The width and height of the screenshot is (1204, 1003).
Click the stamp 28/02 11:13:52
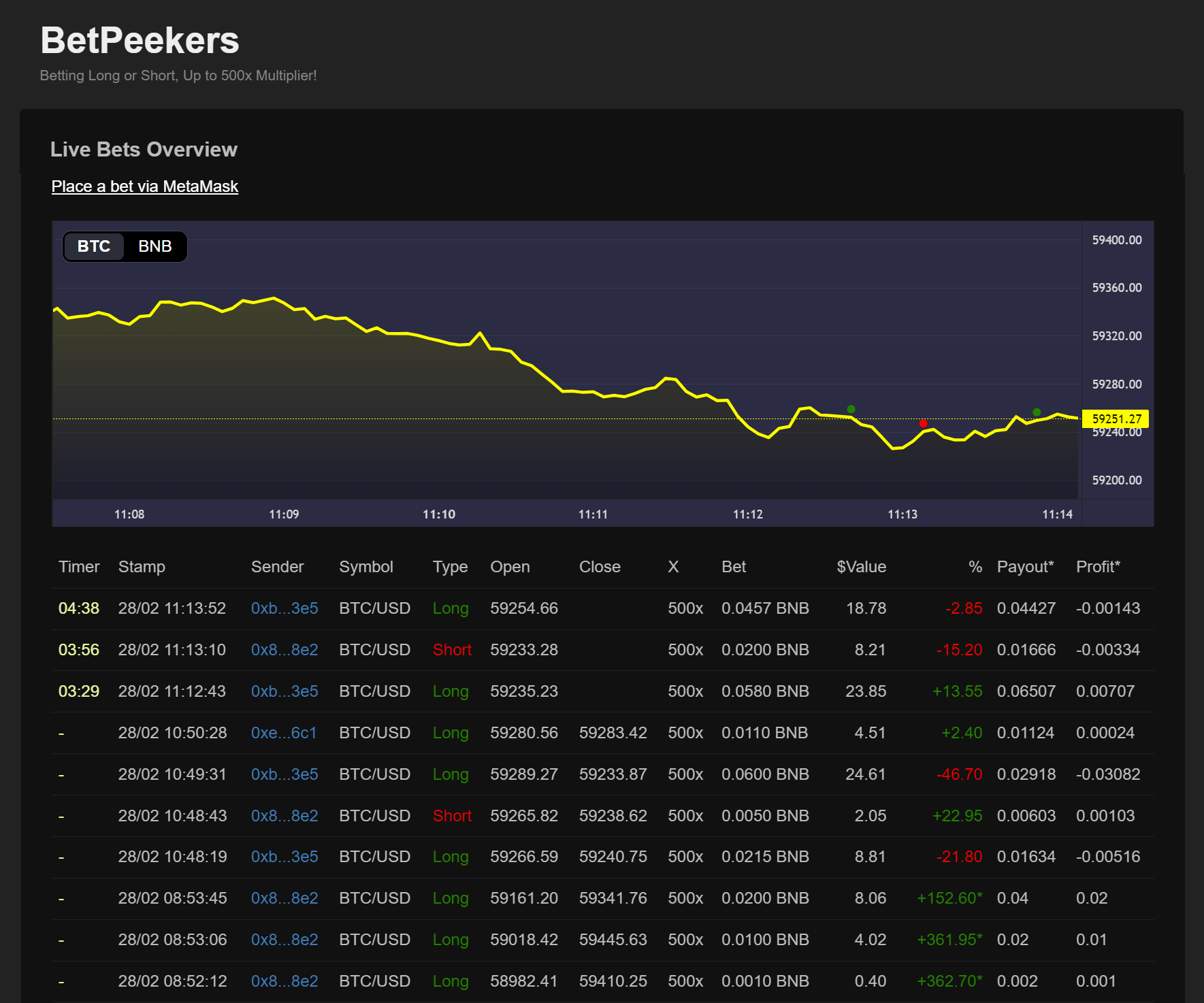(x=172, y=608)
